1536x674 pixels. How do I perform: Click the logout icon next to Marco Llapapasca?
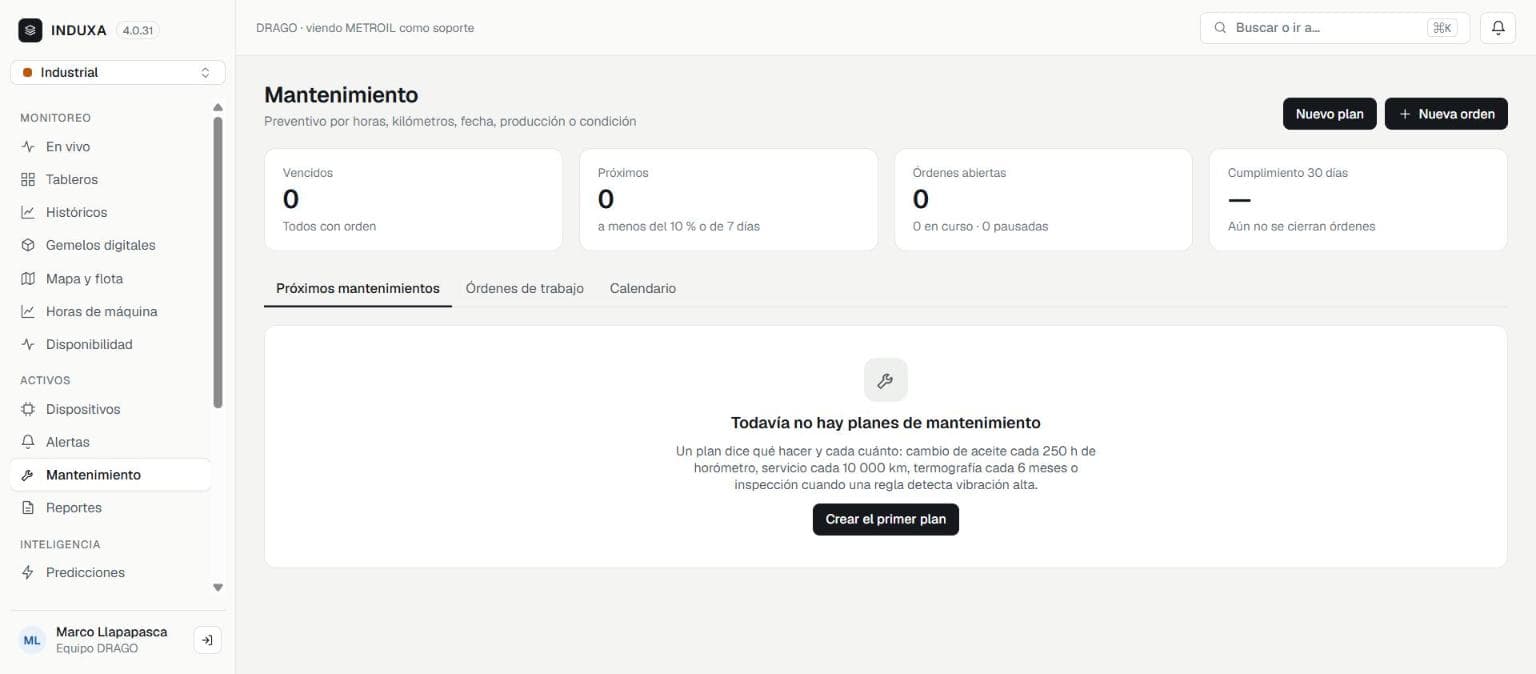click(x=207, y=640)
